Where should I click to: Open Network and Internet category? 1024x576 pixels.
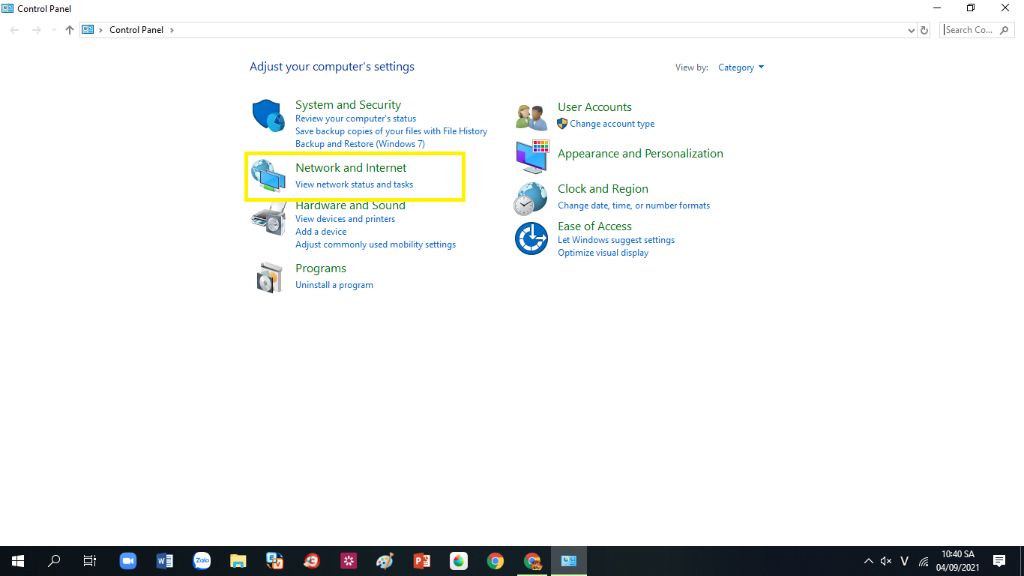351,168
